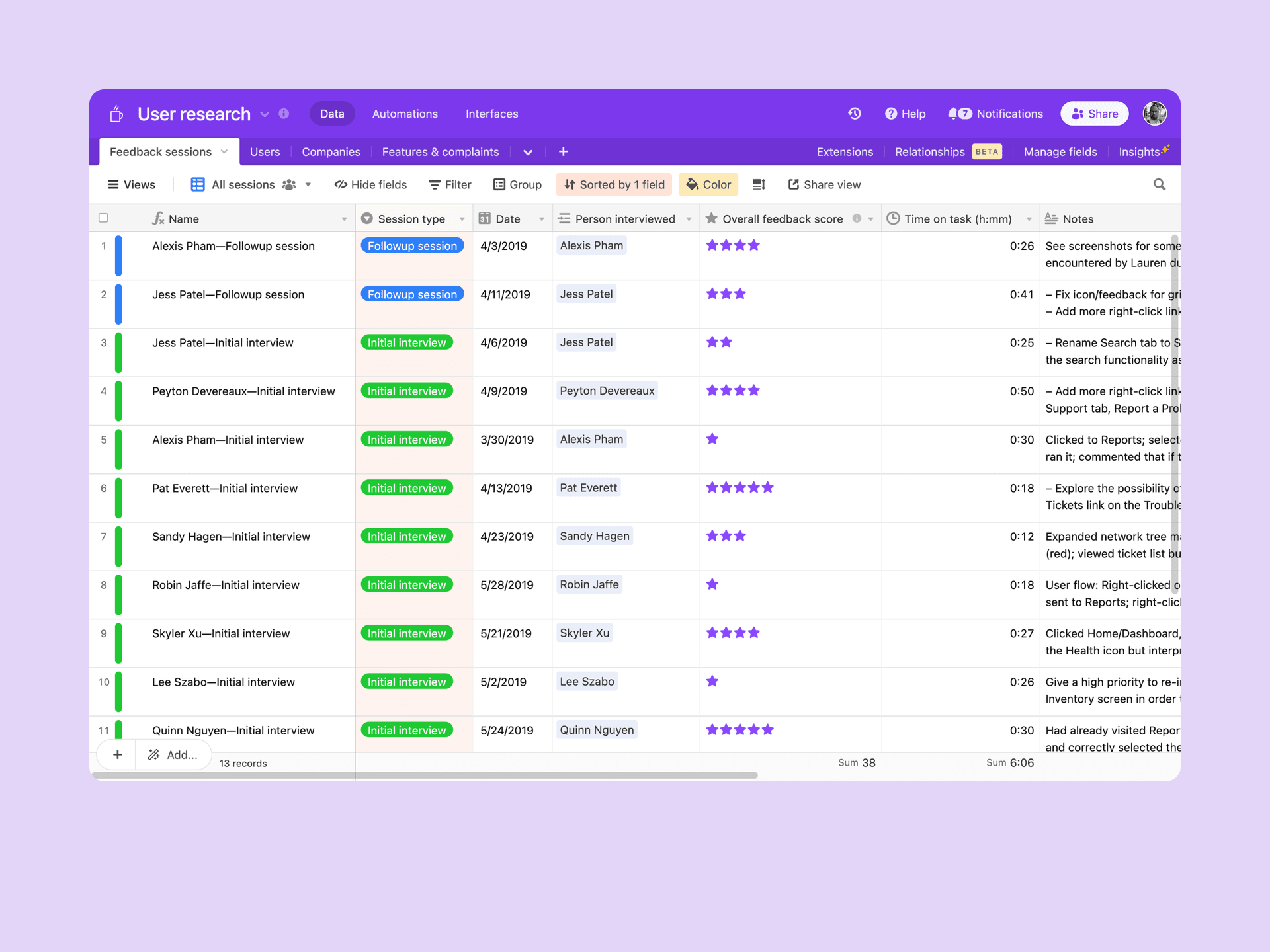Expand the User research base name dropdown
This screenshot has width=1270, height=952.
(x=265, y=114)
